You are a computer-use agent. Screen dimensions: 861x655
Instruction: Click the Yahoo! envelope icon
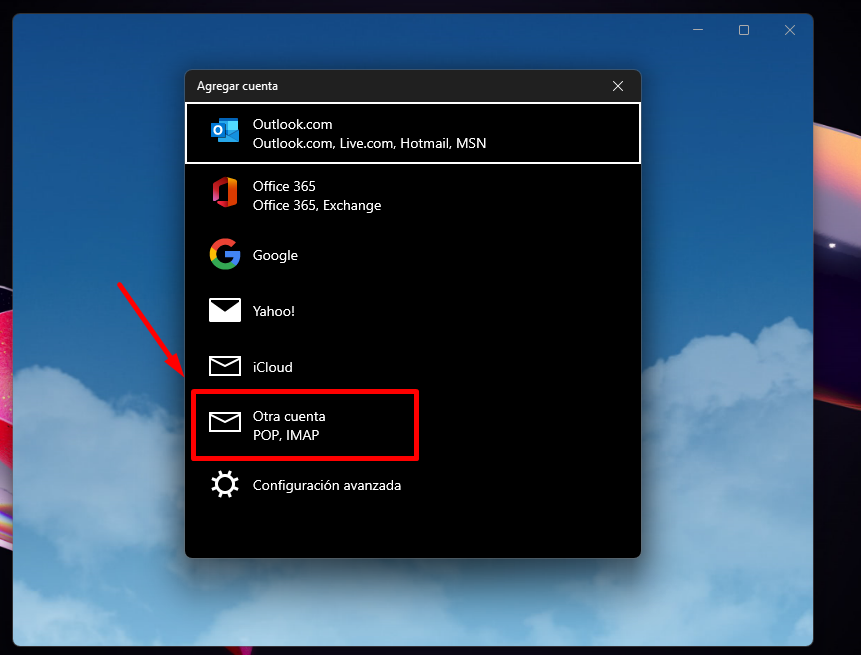[x=225, y=310]
